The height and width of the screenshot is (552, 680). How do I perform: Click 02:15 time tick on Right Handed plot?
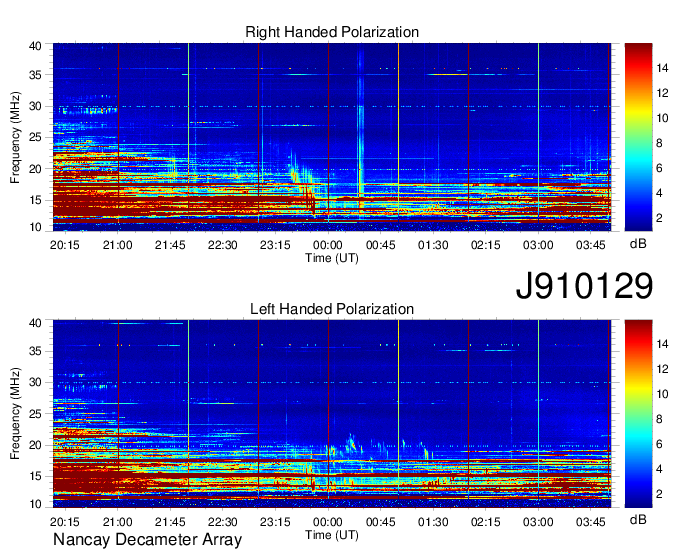tap(485, 245)
